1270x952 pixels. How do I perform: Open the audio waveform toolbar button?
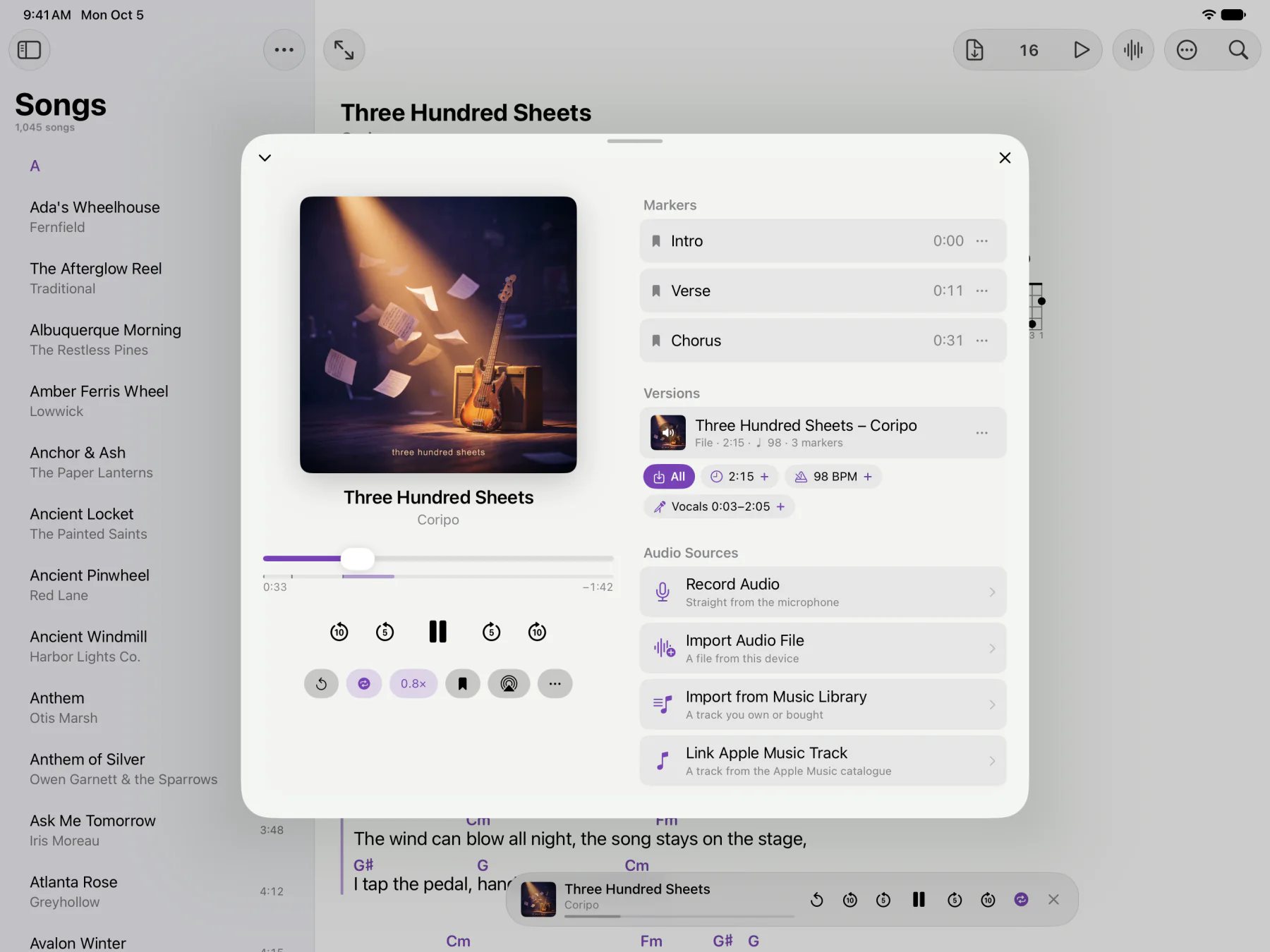click(1133, 50)
